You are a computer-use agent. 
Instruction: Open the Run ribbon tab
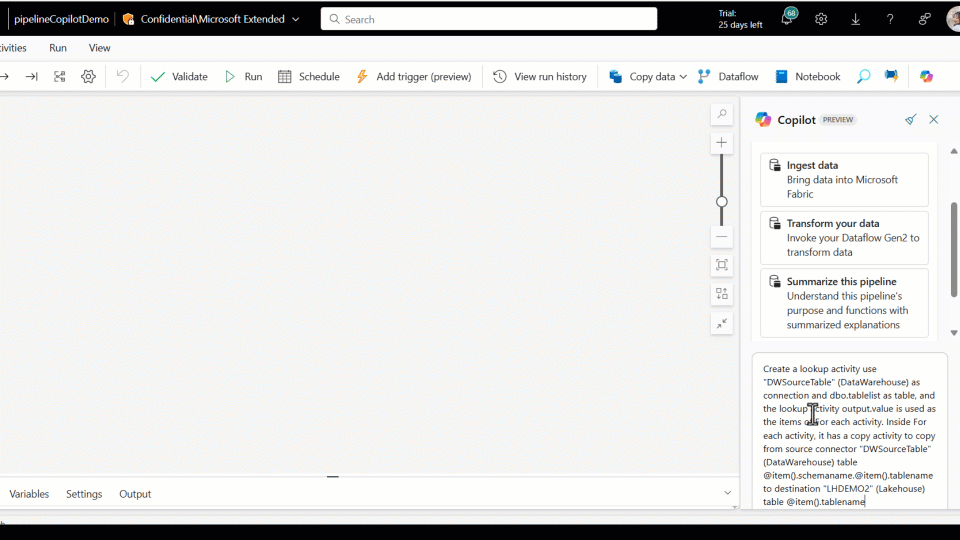coord(58,48)
